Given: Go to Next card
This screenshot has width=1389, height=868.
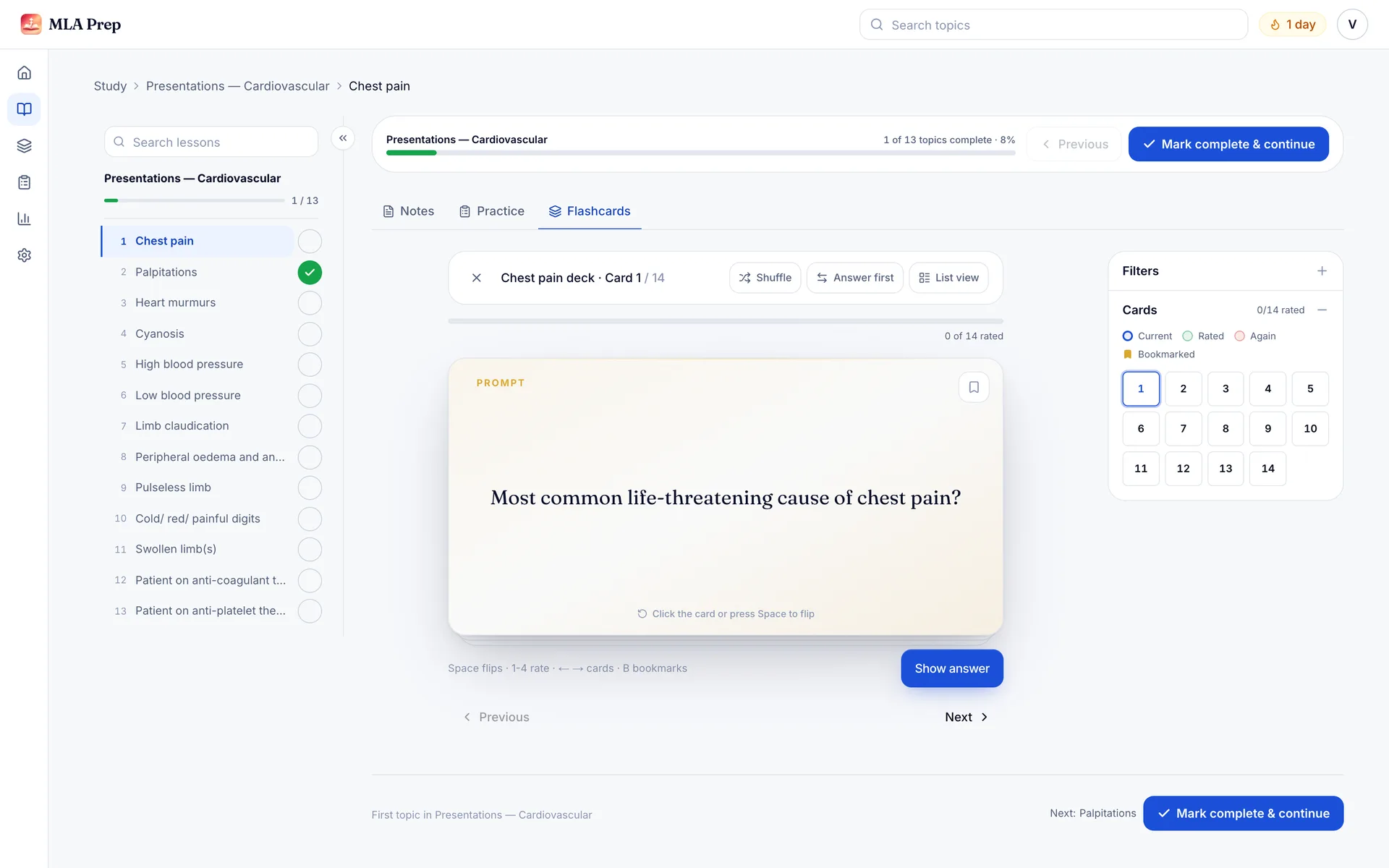Looking at the screenshot, I should tap(967, 717).
